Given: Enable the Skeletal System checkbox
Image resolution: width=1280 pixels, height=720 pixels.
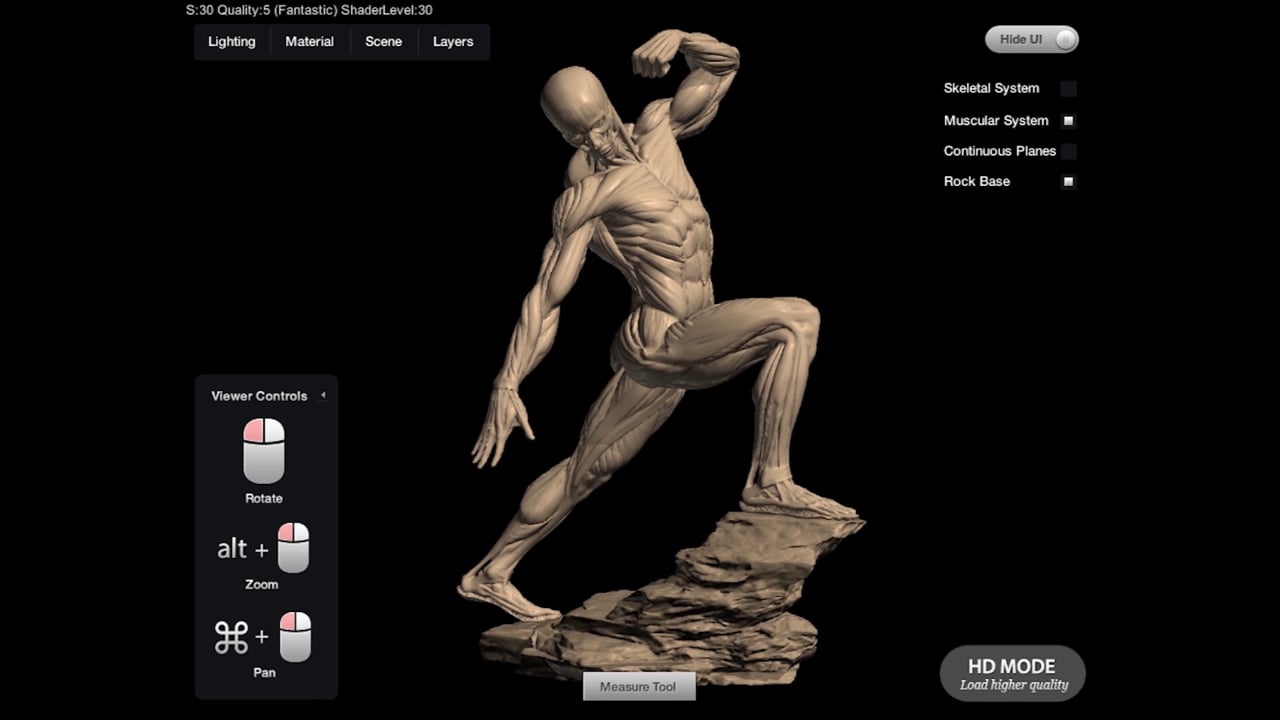Looking at the screenshot, I should [x=1069, y=89].
